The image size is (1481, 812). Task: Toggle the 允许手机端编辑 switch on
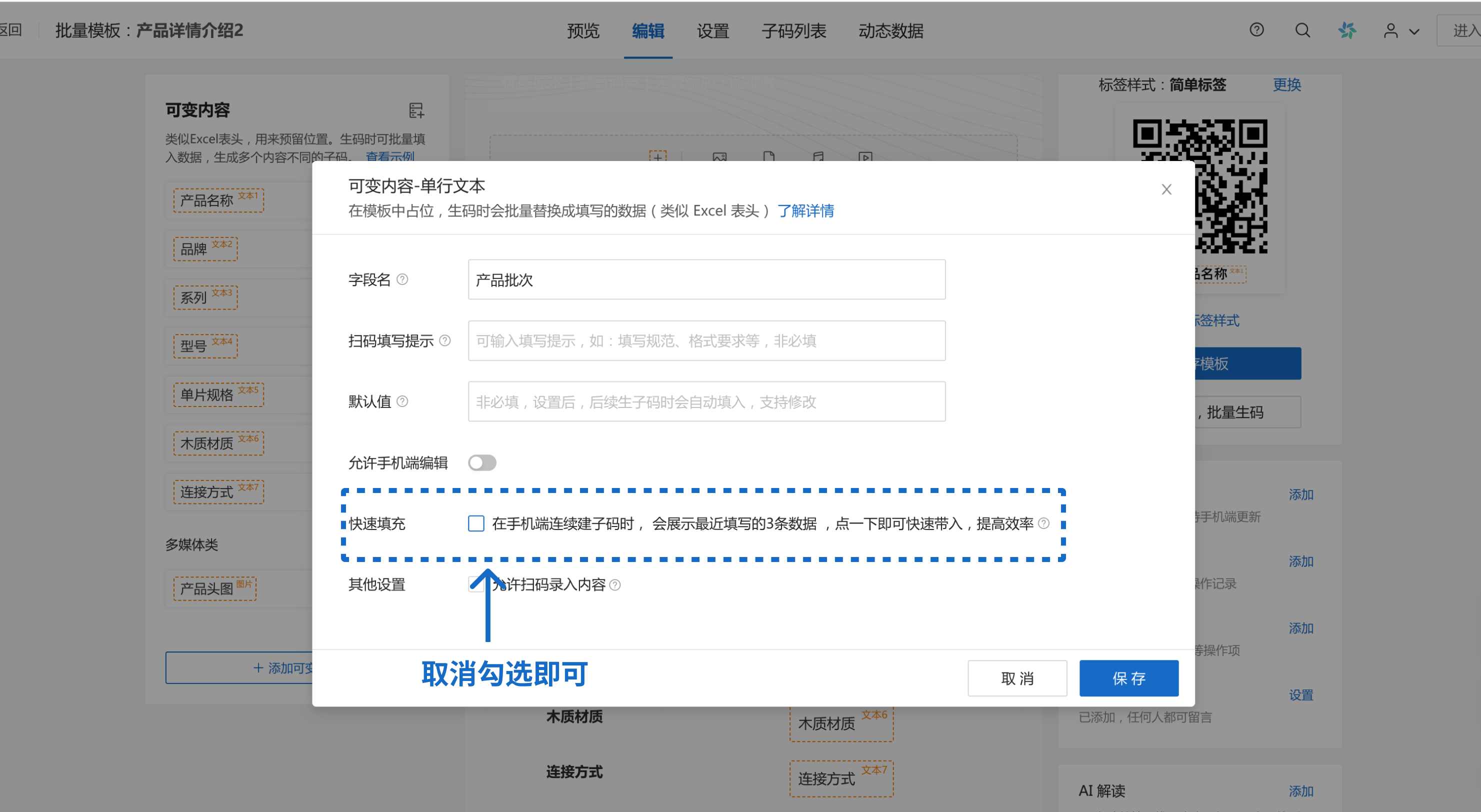click(x=482, y=462)
